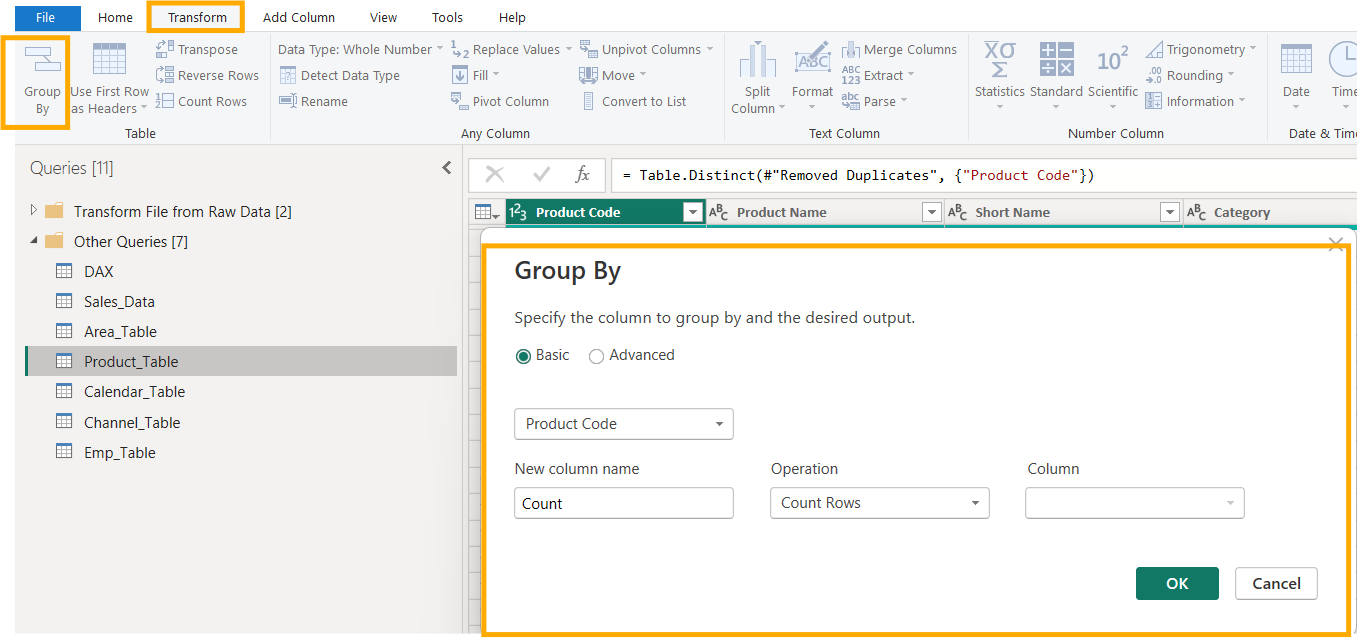Screen dimensions: 1357x638
Task: Transpose the table
Action: [197, 49]
